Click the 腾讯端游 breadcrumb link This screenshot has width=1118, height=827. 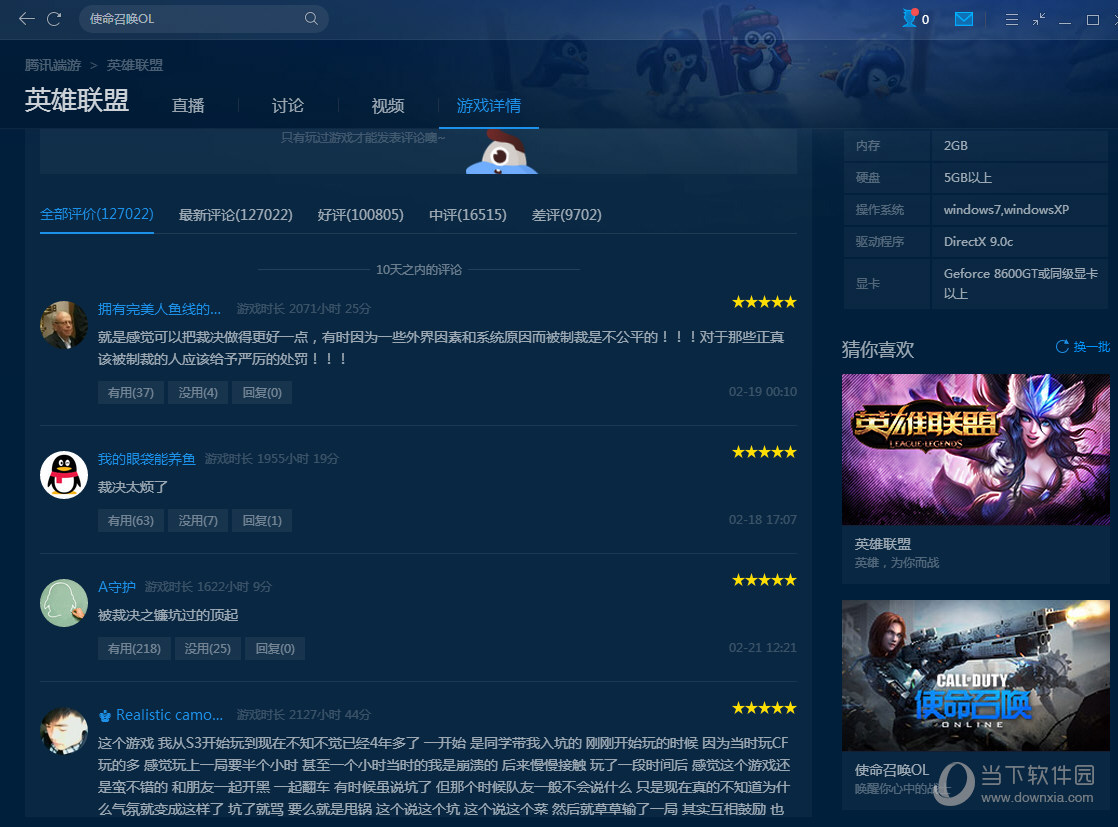tap(53, 65)
